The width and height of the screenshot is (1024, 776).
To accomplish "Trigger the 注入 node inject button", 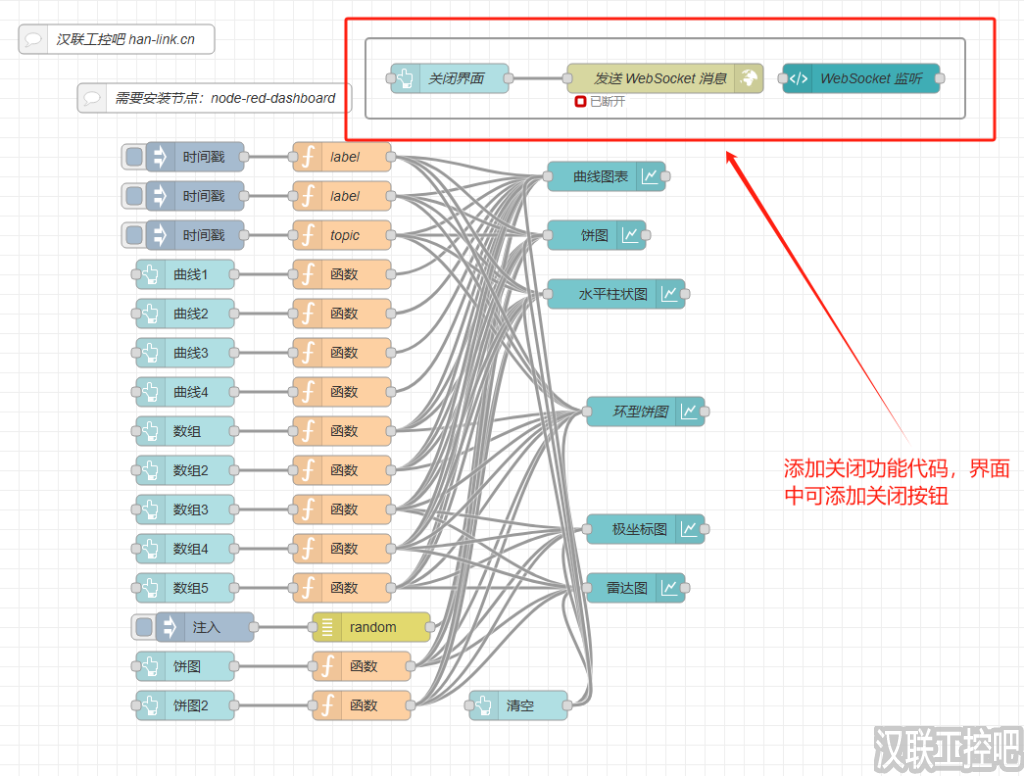I will click(x=144, y=627).
